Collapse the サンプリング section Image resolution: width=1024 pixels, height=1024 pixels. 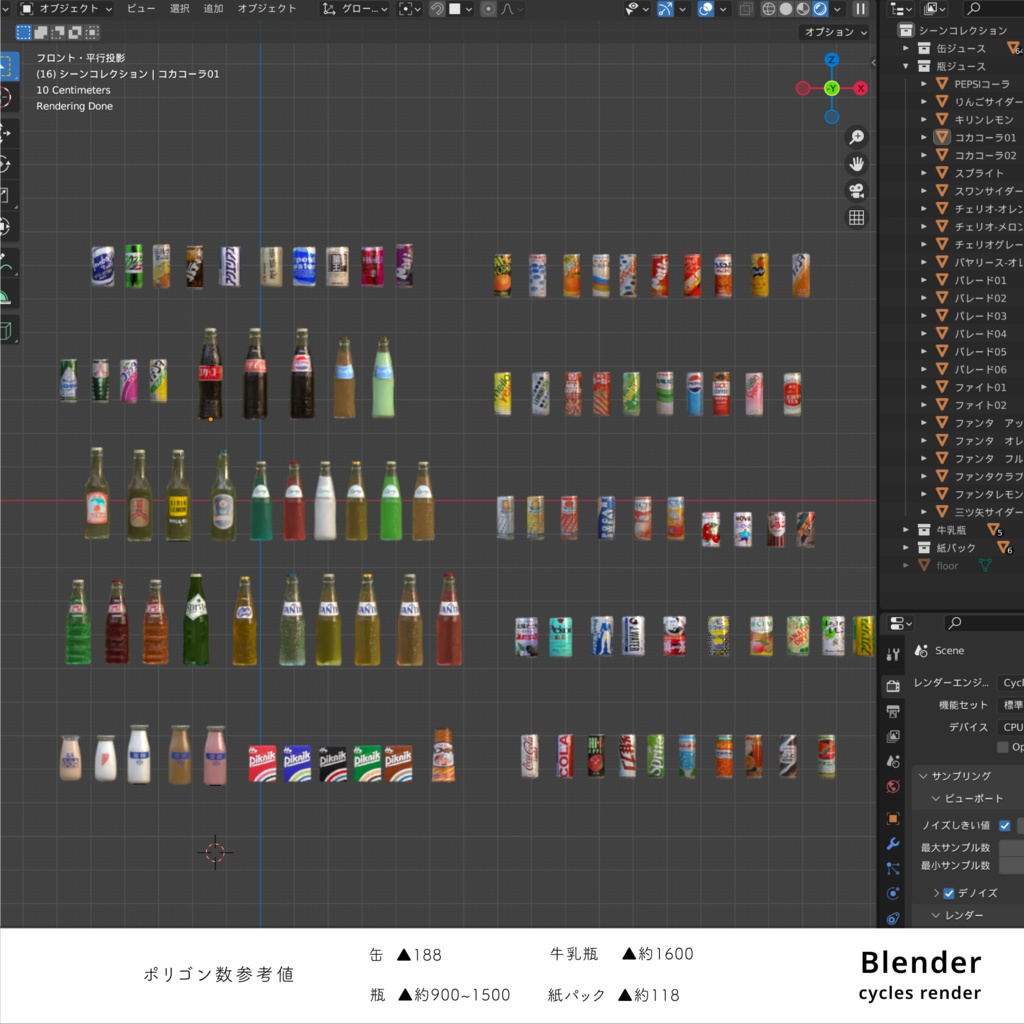[x=924, y=774]
